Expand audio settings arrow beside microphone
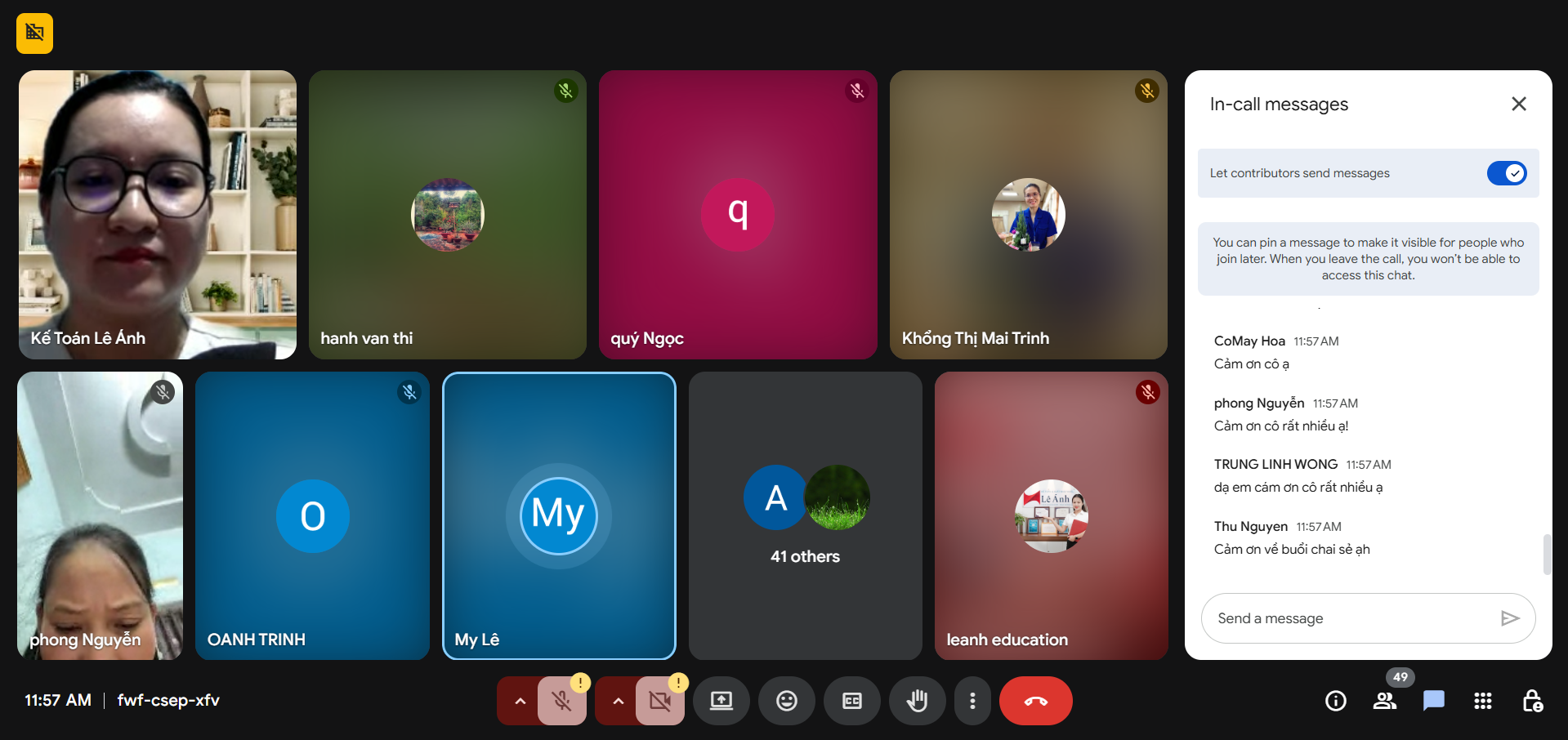This screenshot has height=740, width=1568. pyautogui.click(x=520, y=701)
